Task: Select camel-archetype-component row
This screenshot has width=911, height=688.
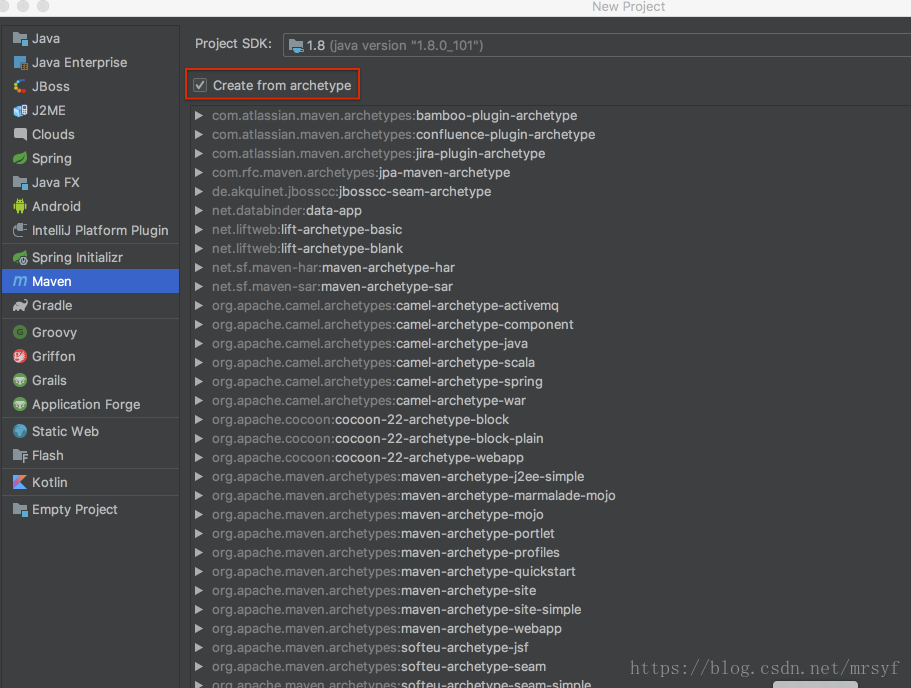Action: click(550, 325)
